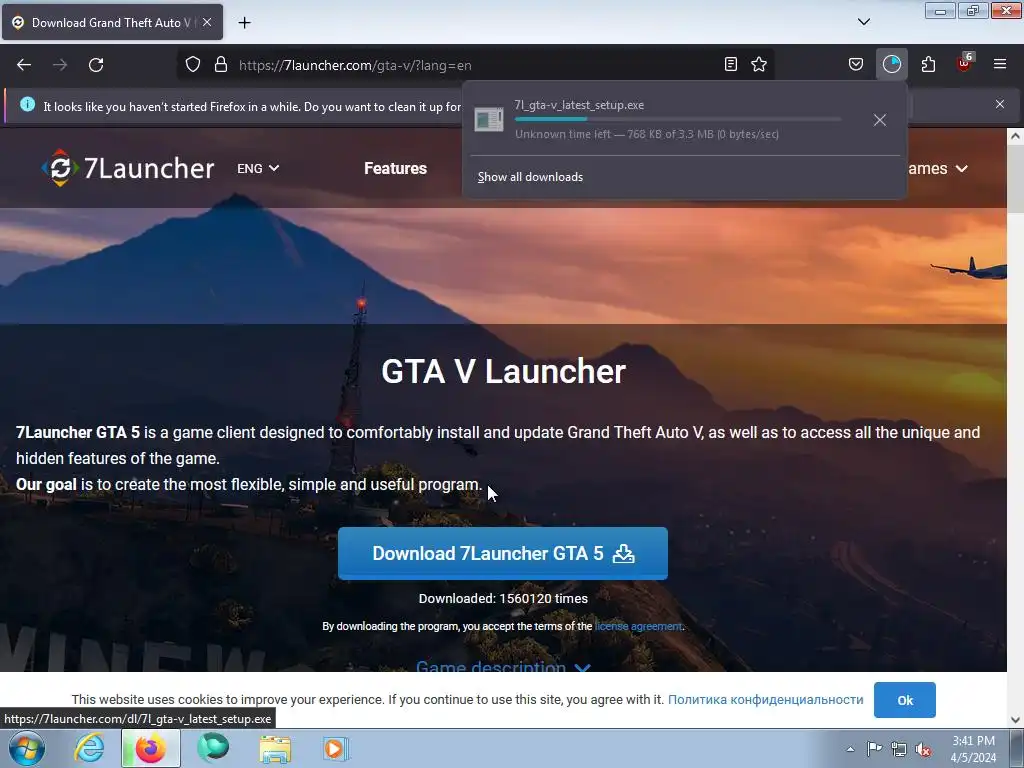Open the clock showing 3:41 PM
Image resolution: width=1024 pixels, height=768 pixels.
973,749
